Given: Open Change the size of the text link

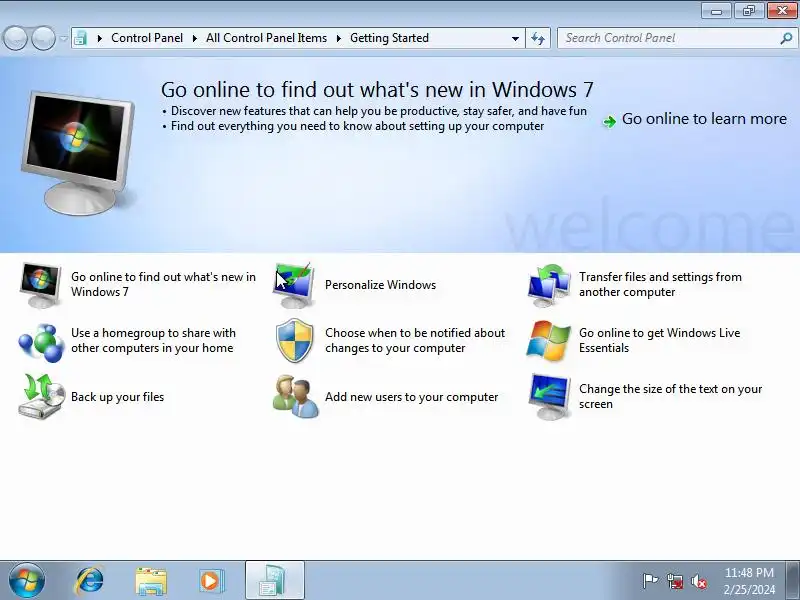Looking at the screenshot, I should pyautogui.click(x=670, y=396).
